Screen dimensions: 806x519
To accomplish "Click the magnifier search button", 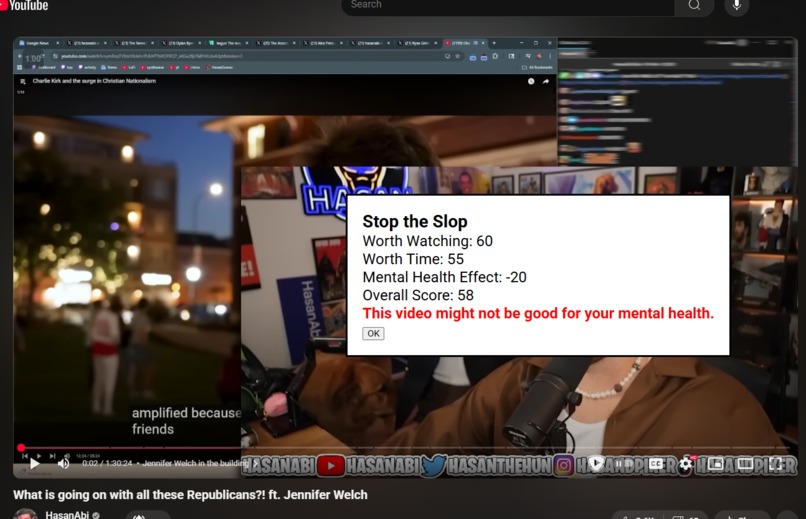I will [694, 6].
